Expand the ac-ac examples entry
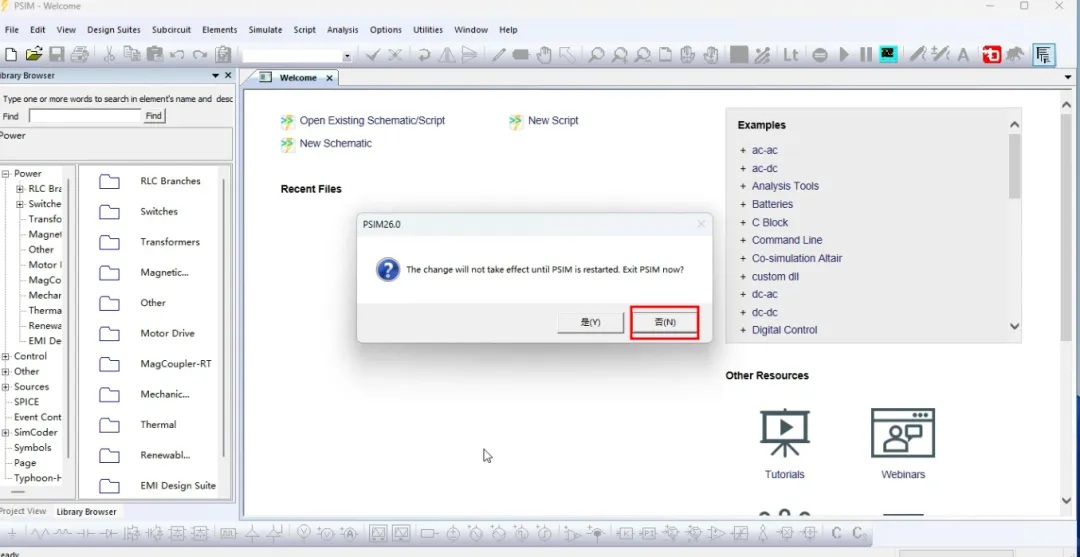The image size is (1080, 557). coord(743,150)
